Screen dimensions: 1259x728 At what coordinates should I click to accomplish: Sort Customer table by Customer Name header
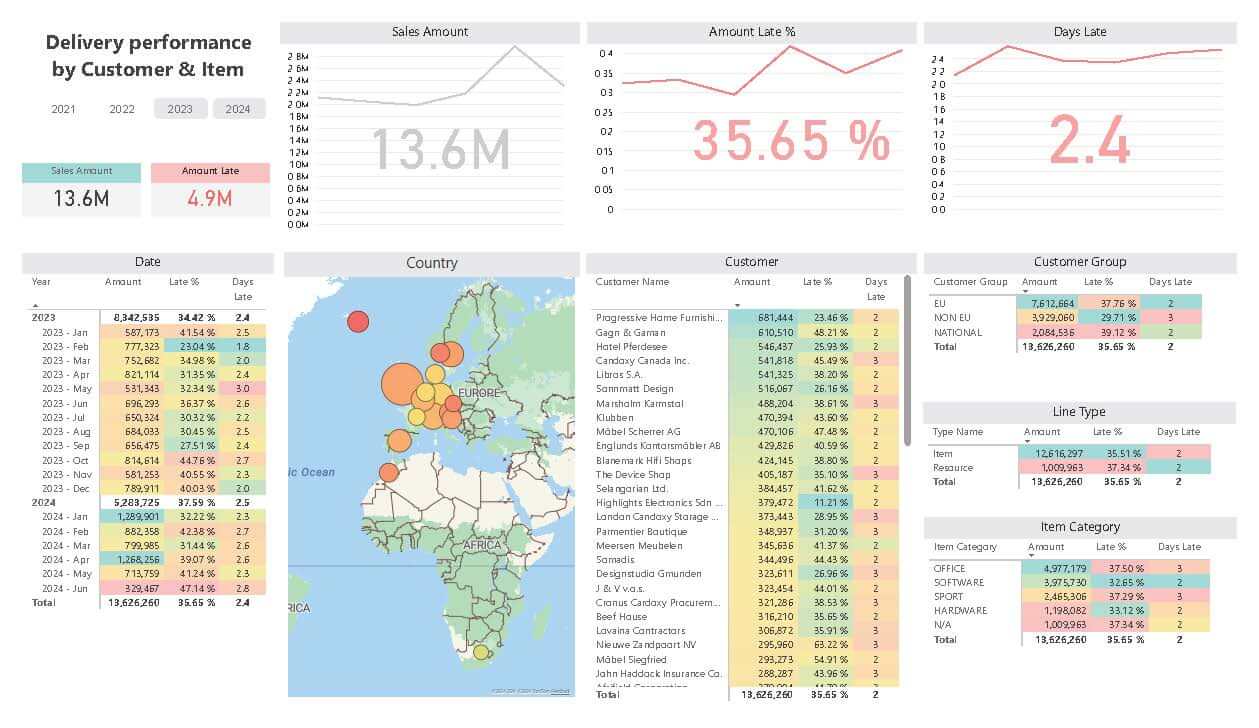632,282
